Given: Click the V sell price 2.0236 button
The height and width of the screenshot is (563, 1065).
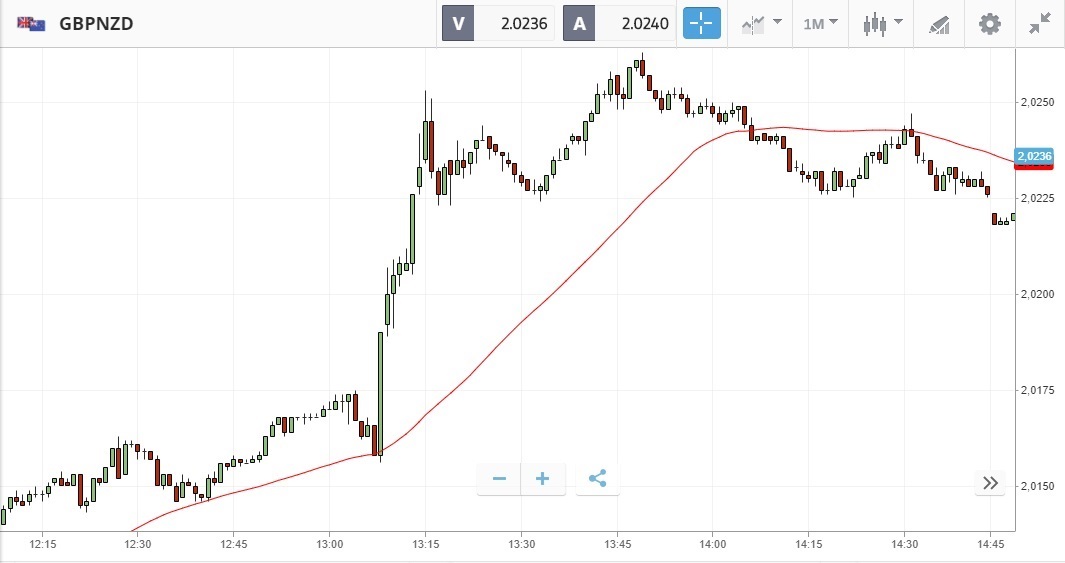Looking at the screenshot, I should [498, 23].
